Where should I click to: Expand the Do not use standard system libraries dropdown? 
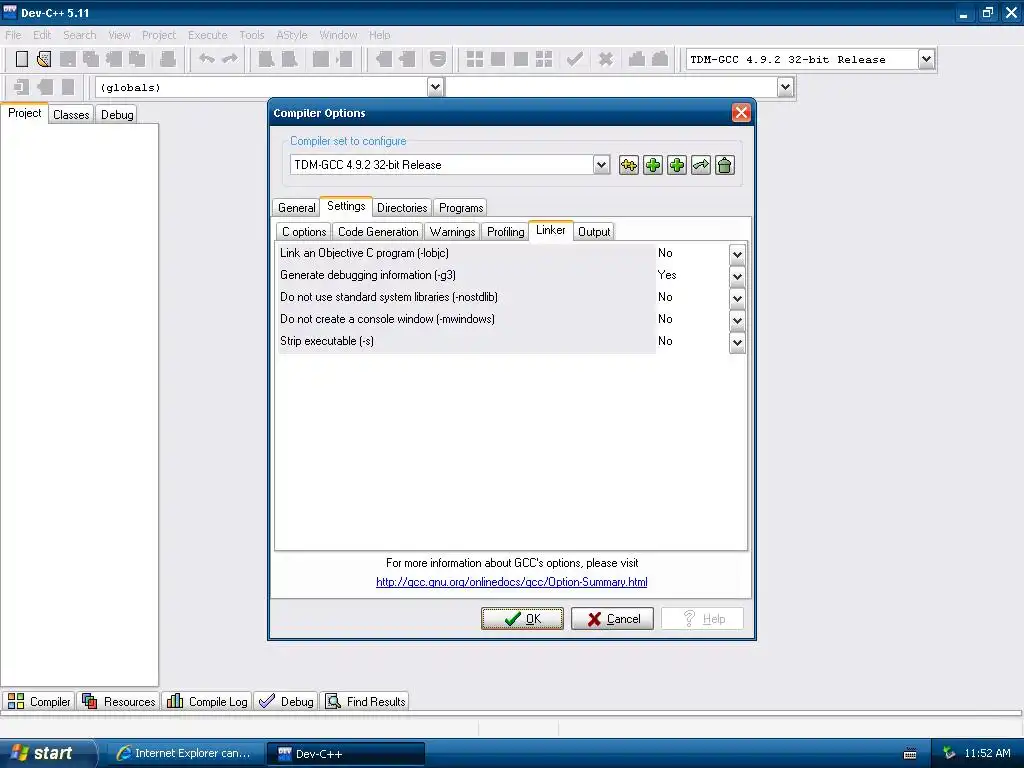coord(737,298)
